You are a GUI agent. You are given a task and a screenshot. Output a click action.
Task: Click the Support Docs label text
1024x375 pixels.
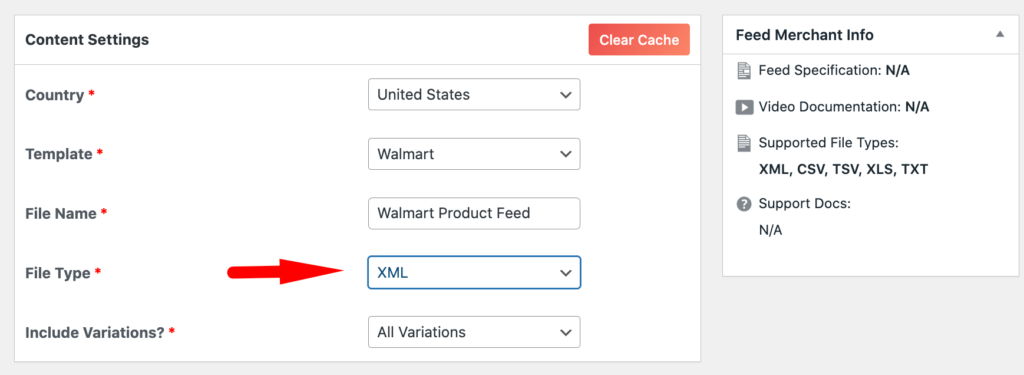[805, 203]
